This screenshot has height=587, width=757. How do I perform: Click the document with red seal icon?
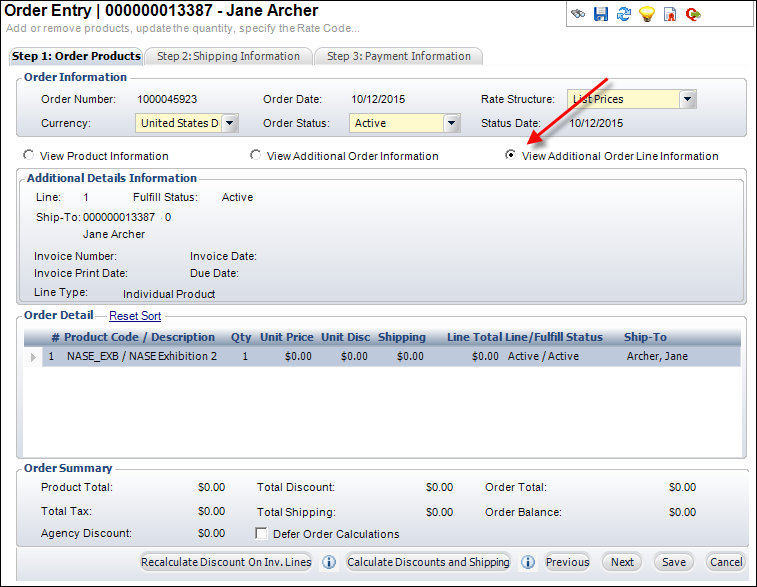670,14
